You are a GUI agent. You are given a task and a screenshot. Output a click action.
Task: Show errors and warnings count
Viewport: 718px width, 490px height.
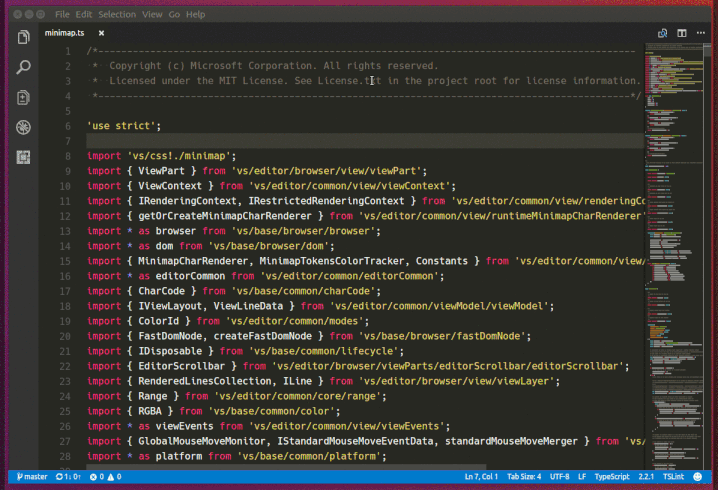pos(105,477)
